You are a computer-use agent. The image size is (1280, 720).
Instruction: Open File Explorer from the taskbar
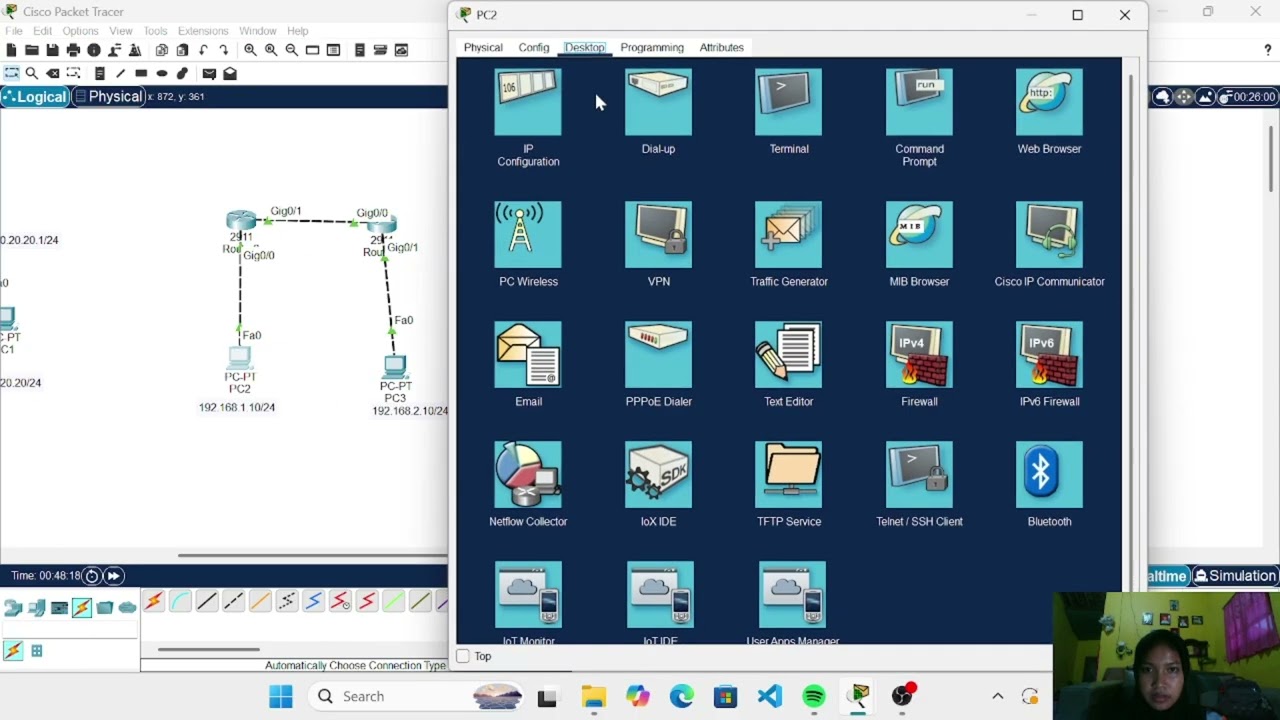click(x=594, y=696)
